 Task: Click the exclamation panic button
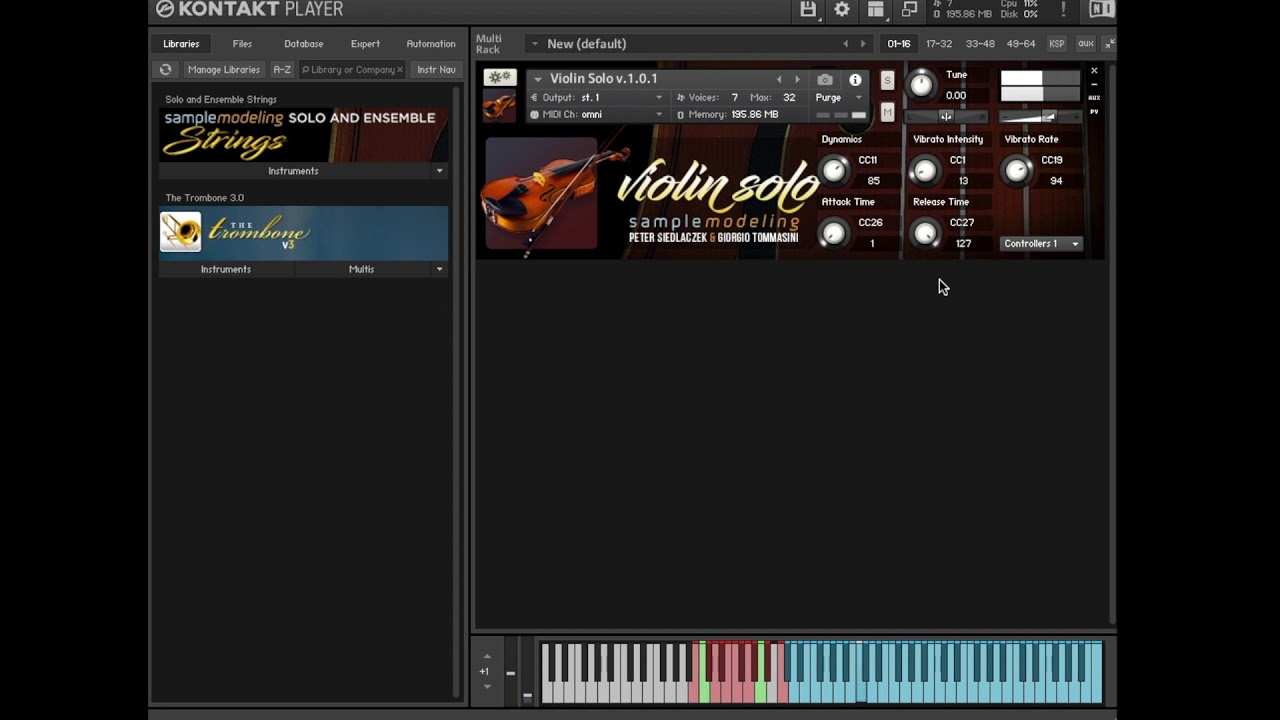[1063, 9]
